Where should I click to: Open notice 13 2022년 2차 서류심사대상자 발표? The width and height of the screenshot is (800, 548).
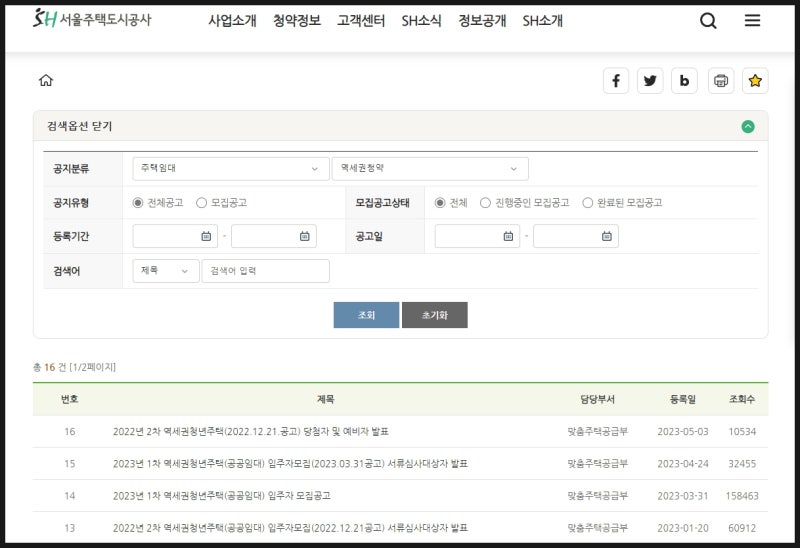click(x=290, y=528)
